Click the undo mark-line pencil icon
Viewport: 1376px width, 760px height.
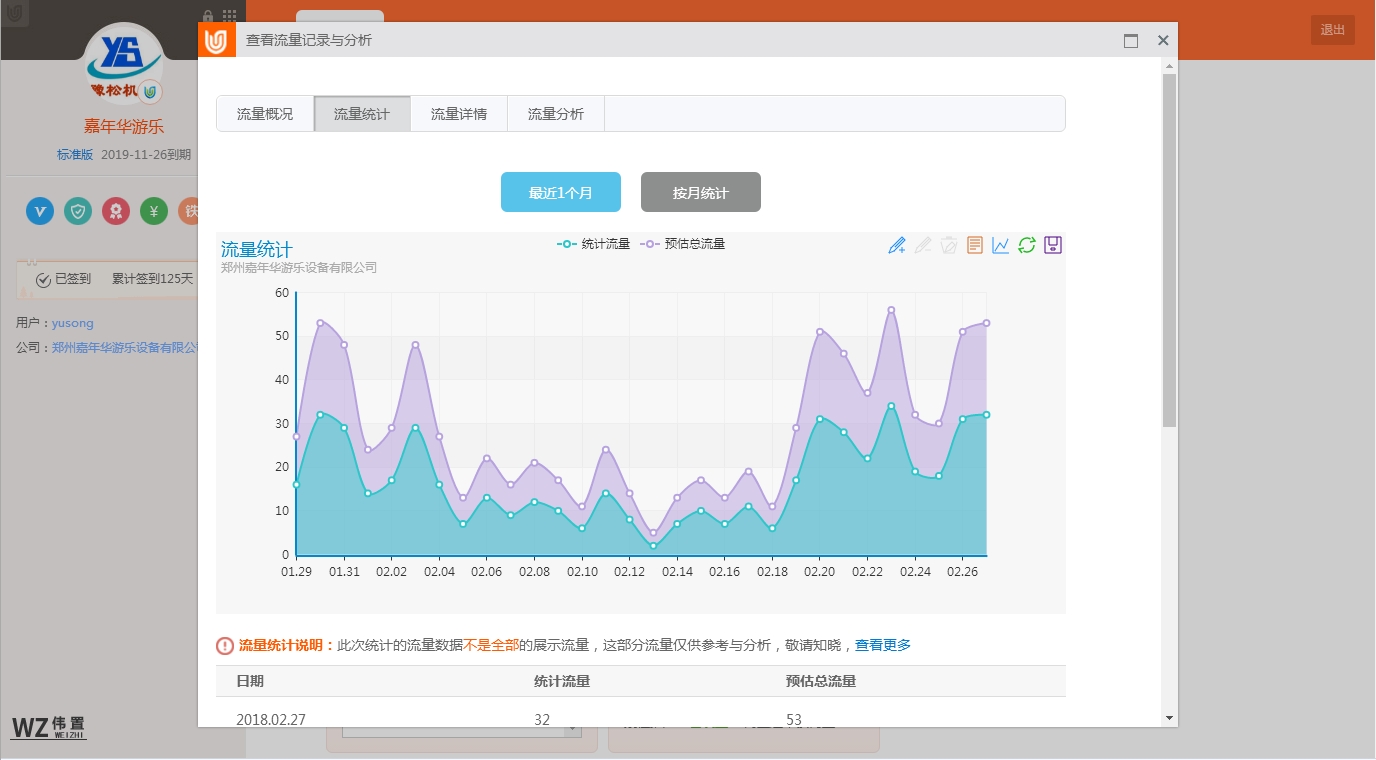(922, 245)
